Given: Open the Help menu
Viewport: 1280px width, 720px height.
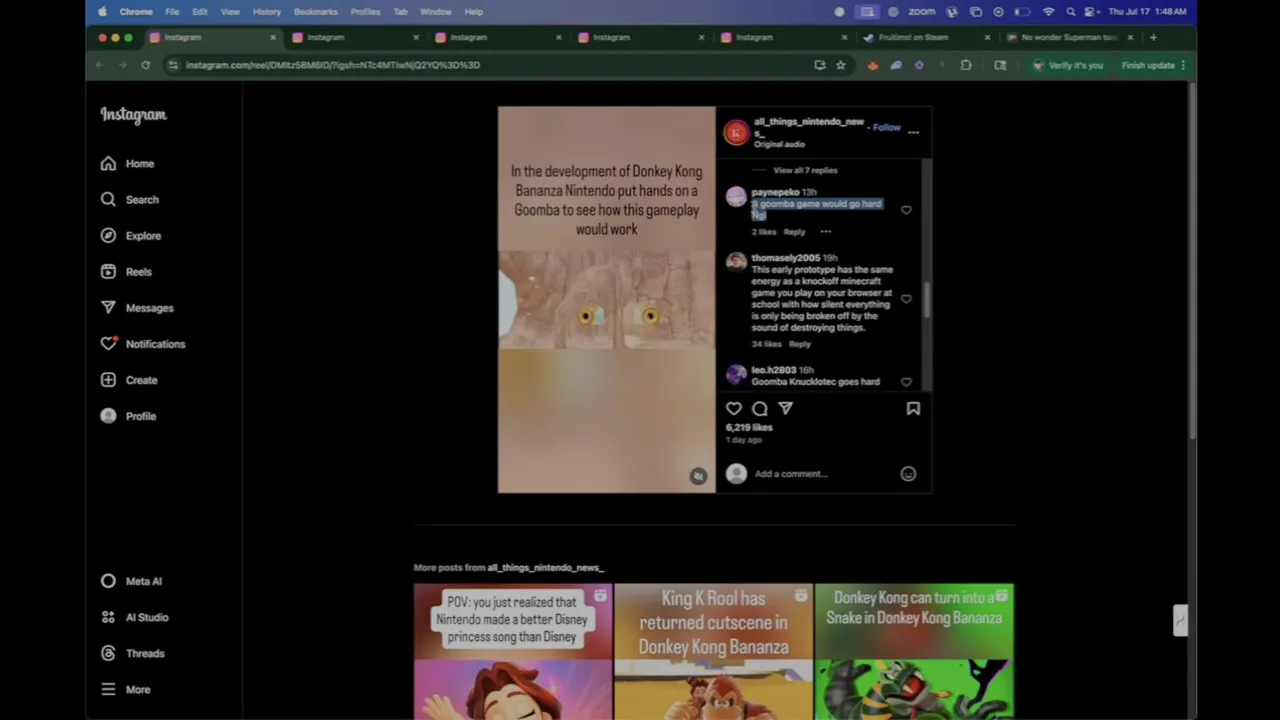Looking at the screenshot, I should point(474,12).
